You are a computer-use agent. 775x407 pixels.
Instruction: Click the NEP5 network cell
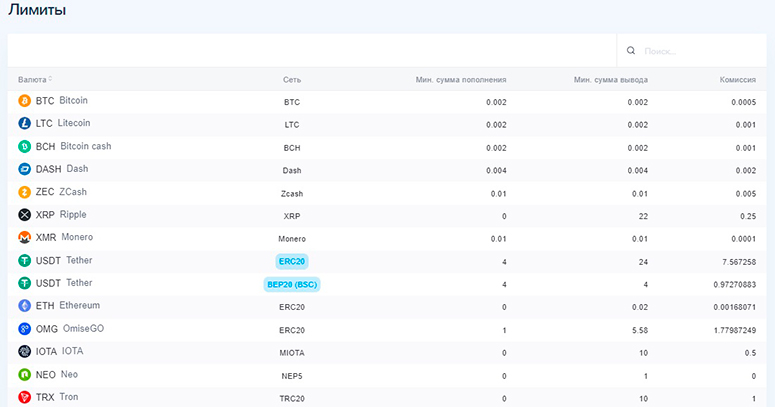(x=292, y=376)
